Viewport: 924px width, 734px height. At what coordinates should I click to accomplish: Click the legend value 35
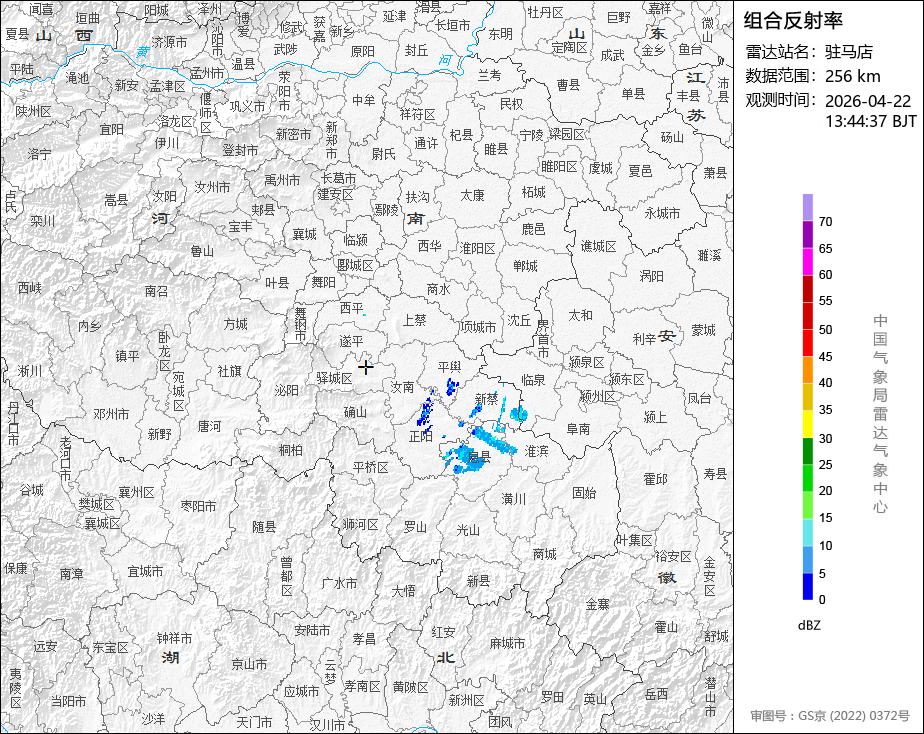(825, 410)
